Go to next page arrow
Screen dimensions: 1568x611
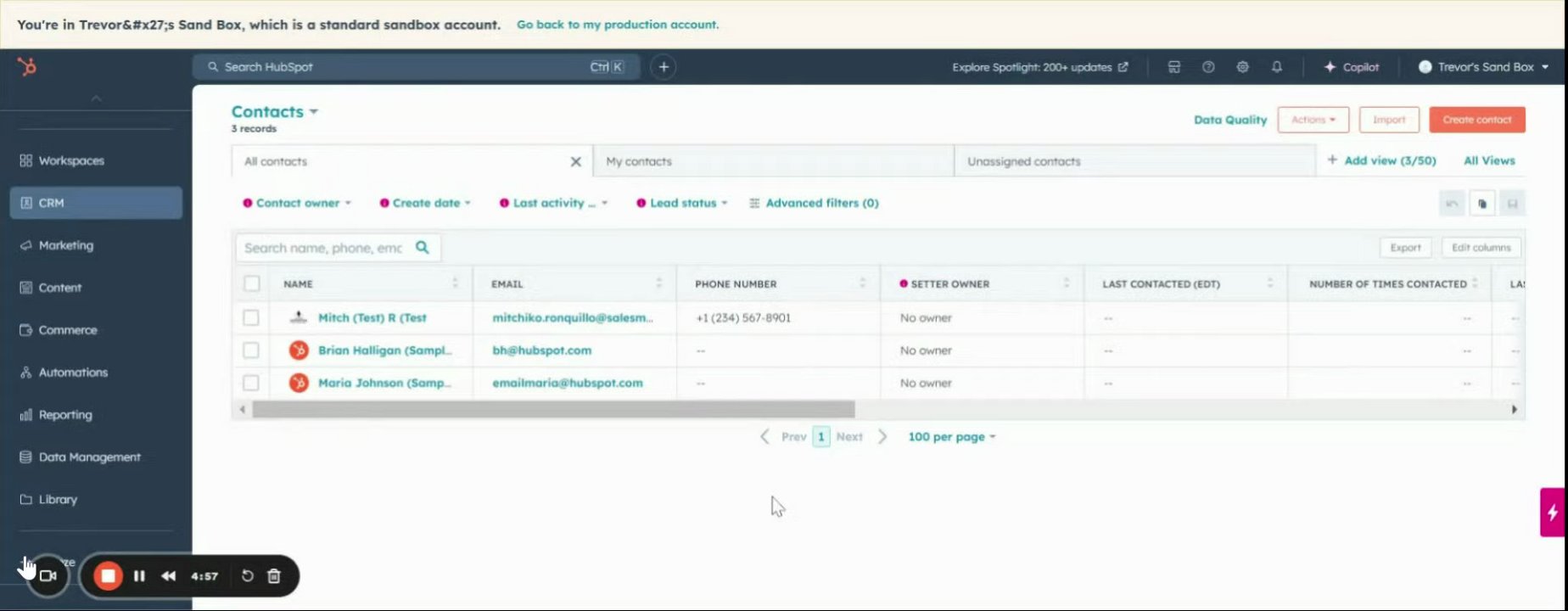(x=882, y=436)
